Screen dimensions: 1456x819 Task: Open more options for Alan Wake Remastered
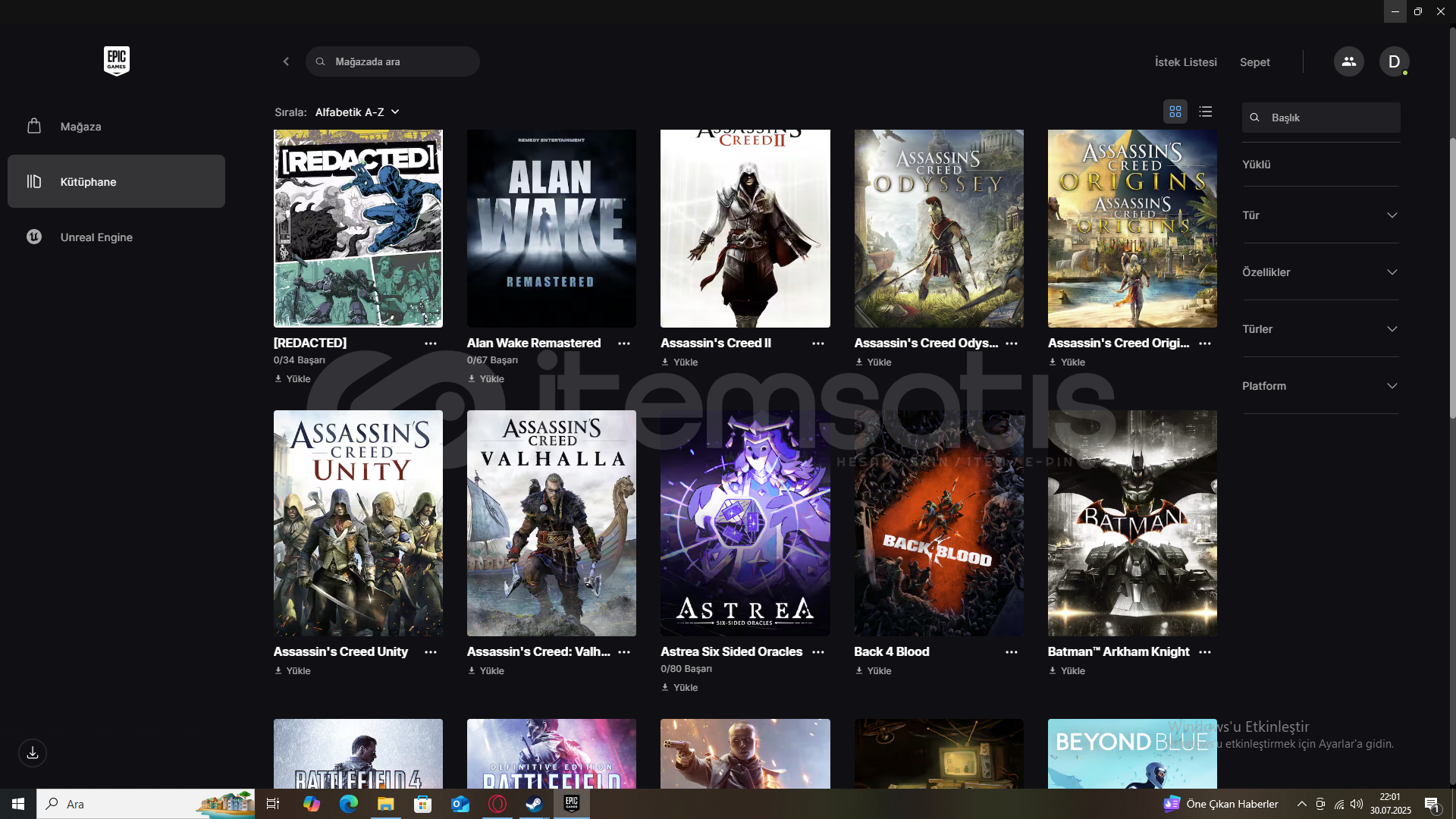624,344
